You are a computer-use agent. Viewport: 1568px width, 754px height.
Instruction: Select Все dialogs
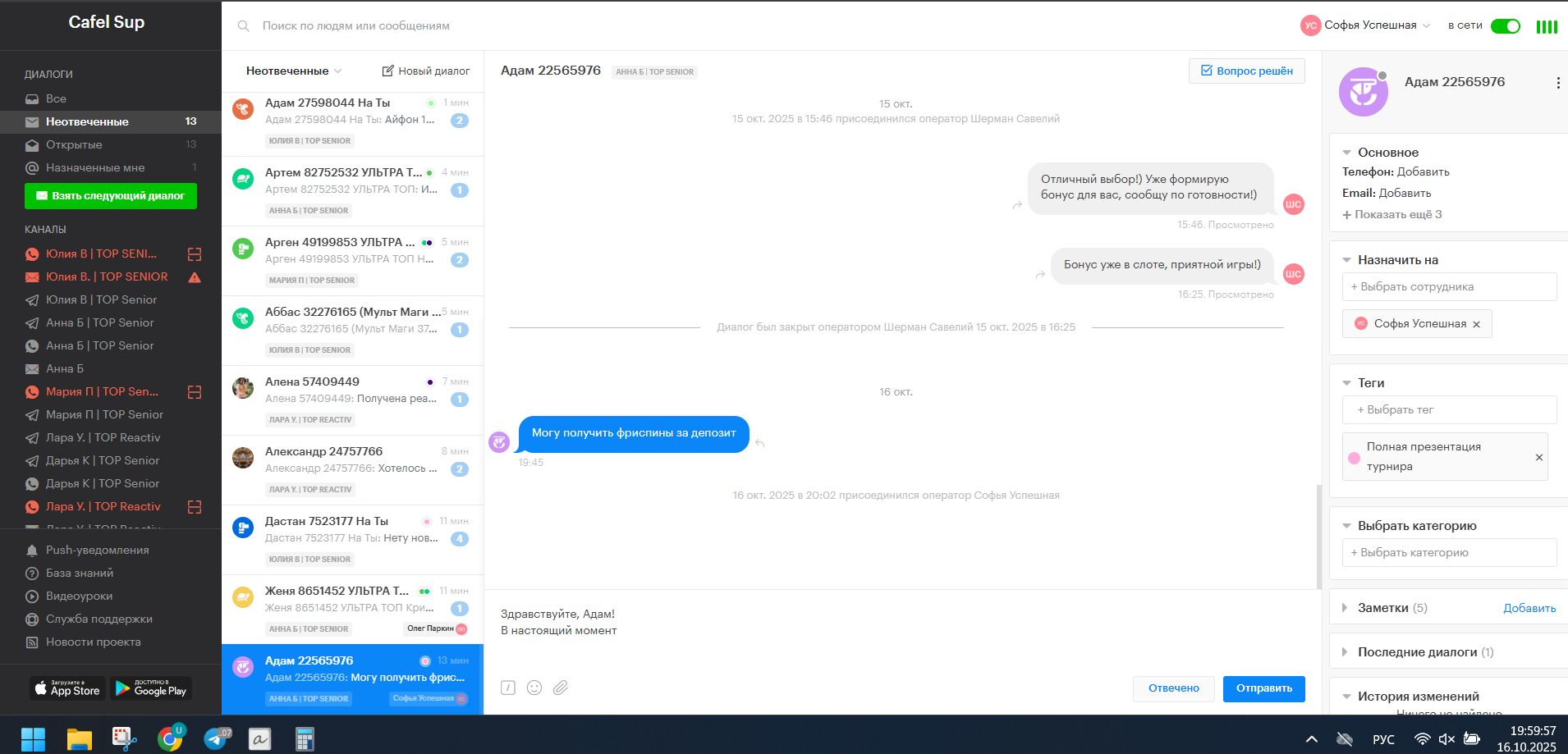(x=111, y=99)
